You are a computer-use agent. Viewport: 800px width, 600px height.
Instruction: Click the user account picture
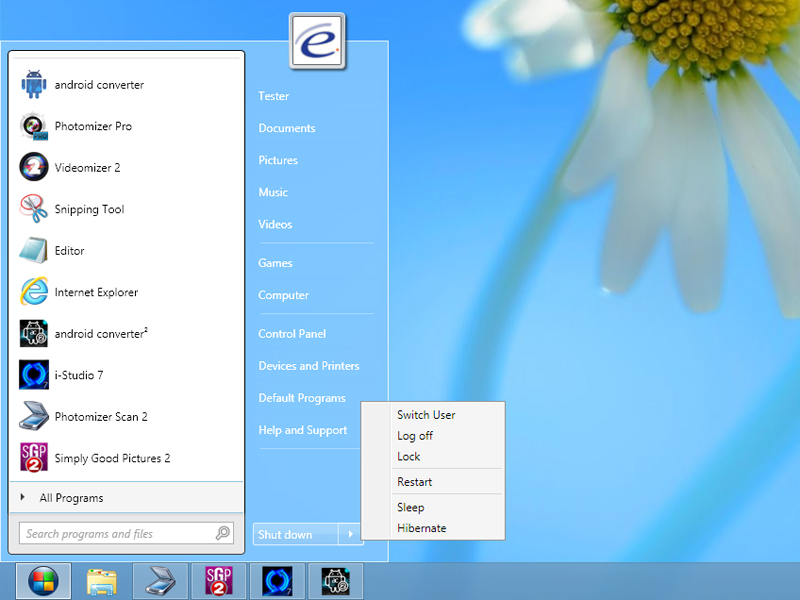[317, 41]
